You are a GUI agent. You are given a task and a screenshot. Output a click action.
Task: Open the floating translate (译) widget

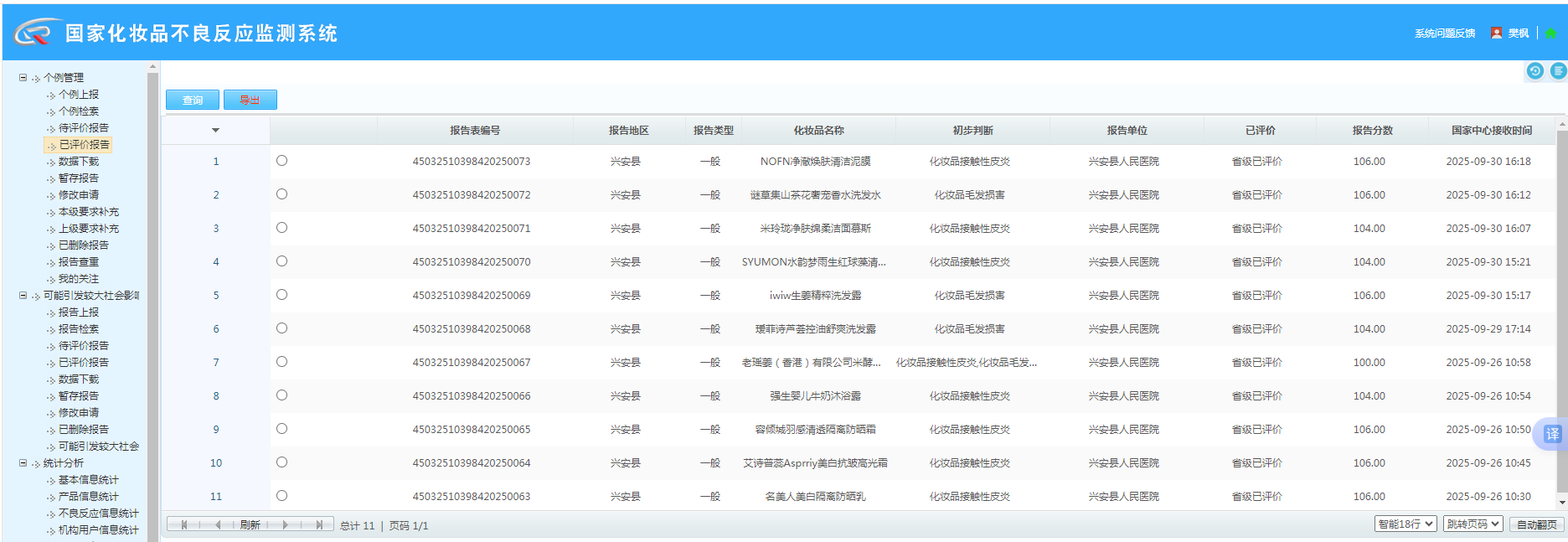tap(1552, 434)
